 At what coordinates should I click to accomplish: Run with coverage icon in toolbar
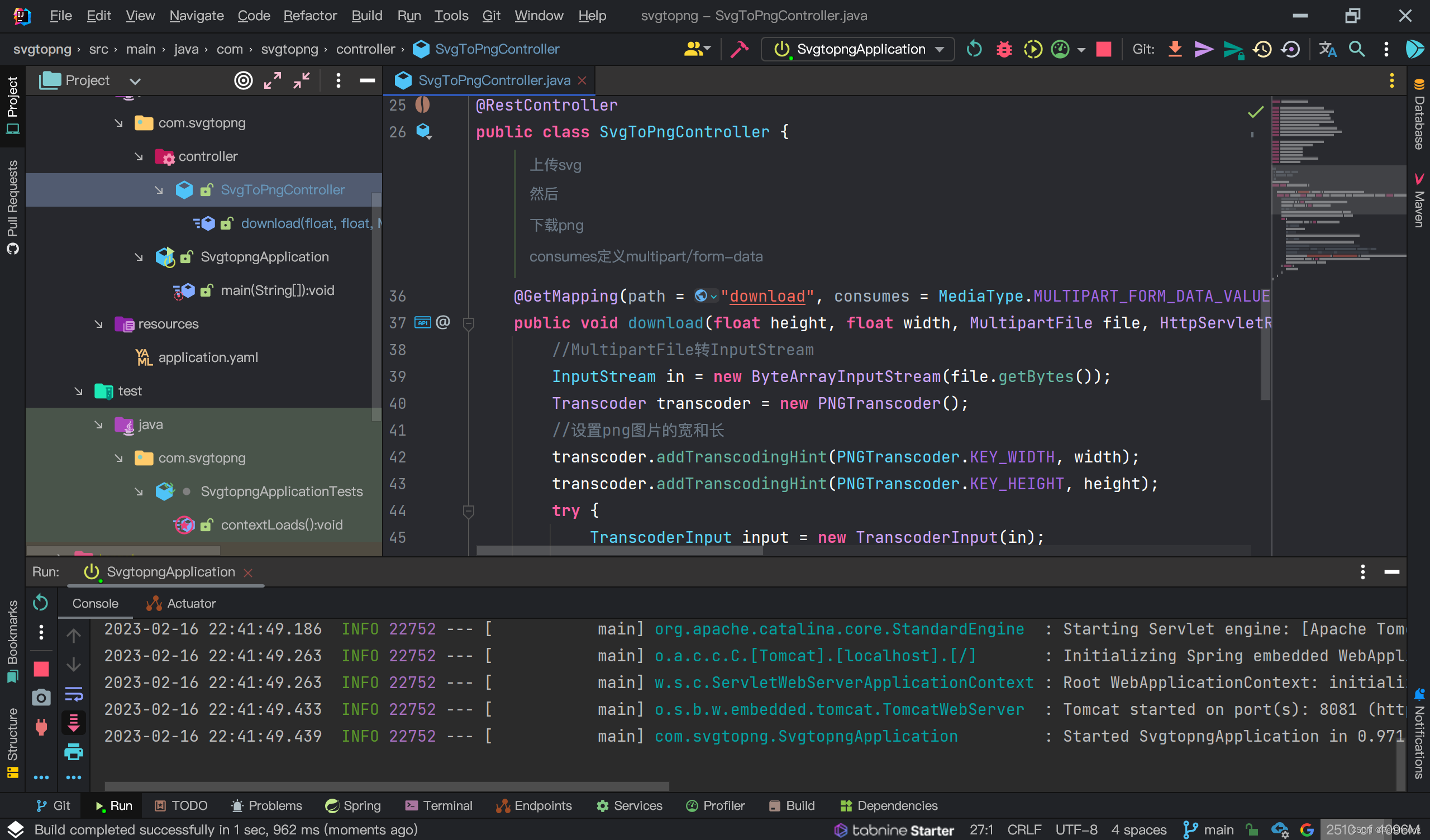point(1033,49)
